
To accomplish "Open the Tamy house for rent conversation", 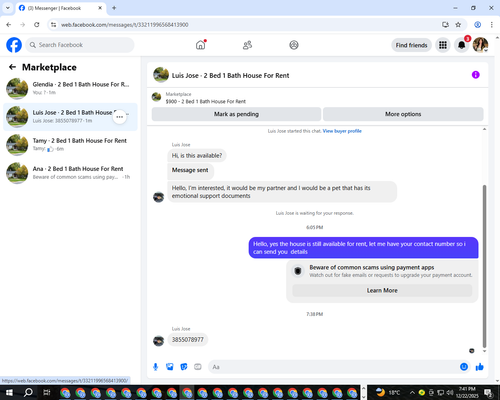I will [x=70, y=145].
